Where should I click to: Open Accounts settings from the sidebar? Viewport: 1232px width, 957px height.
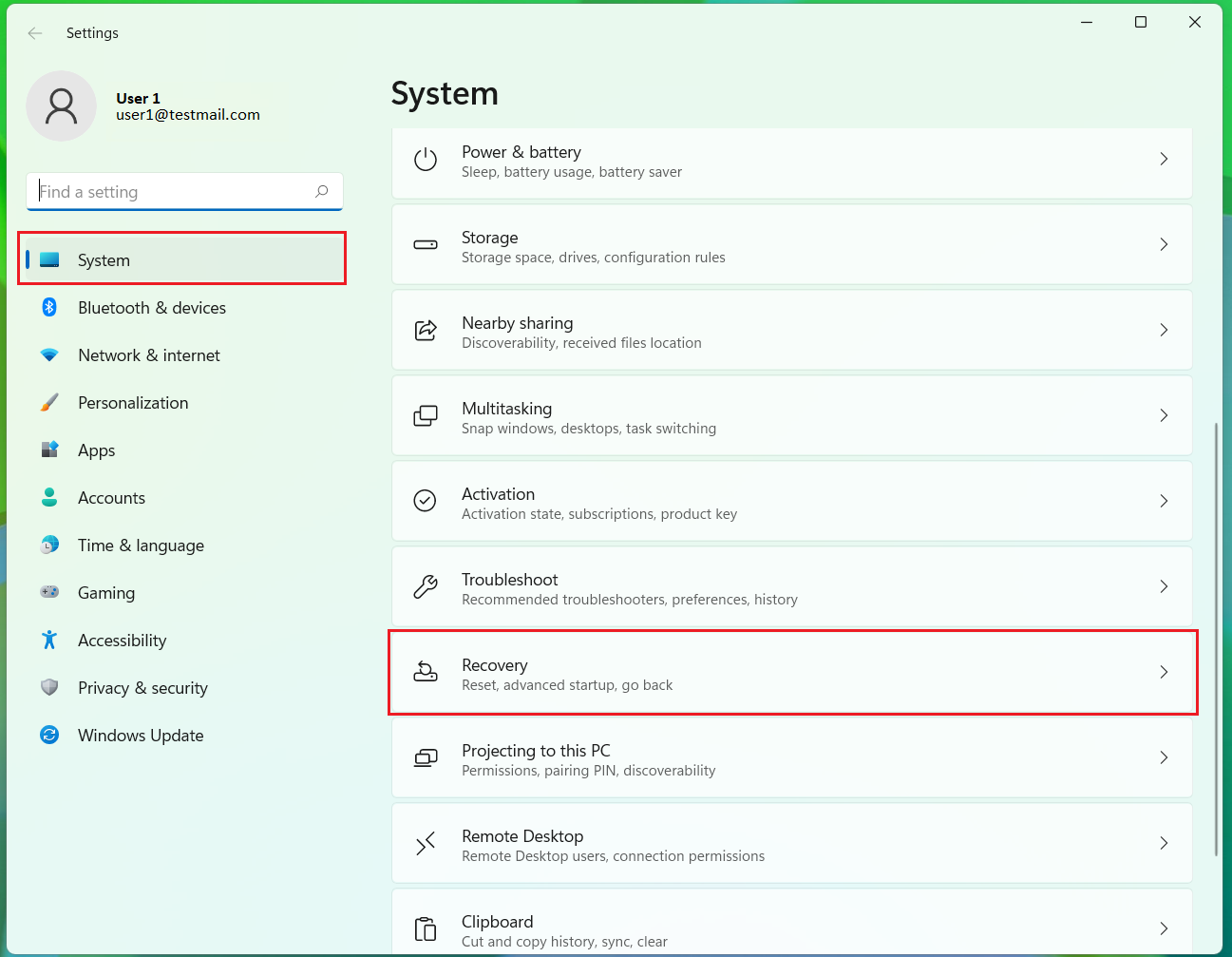pyautogui.click(x=111, y=497)
